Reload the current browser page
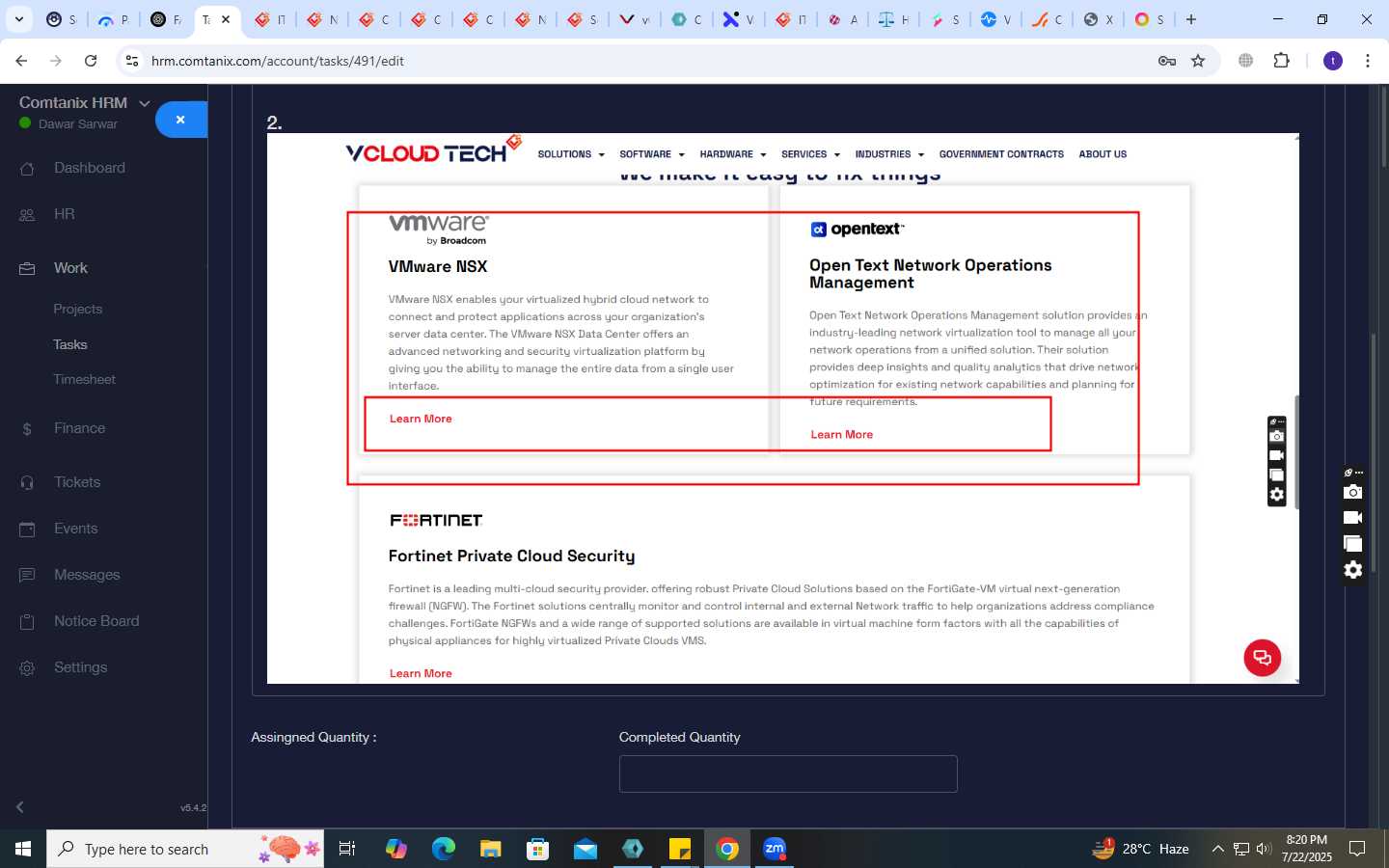Screen dimensions: 1389x868 91,61
